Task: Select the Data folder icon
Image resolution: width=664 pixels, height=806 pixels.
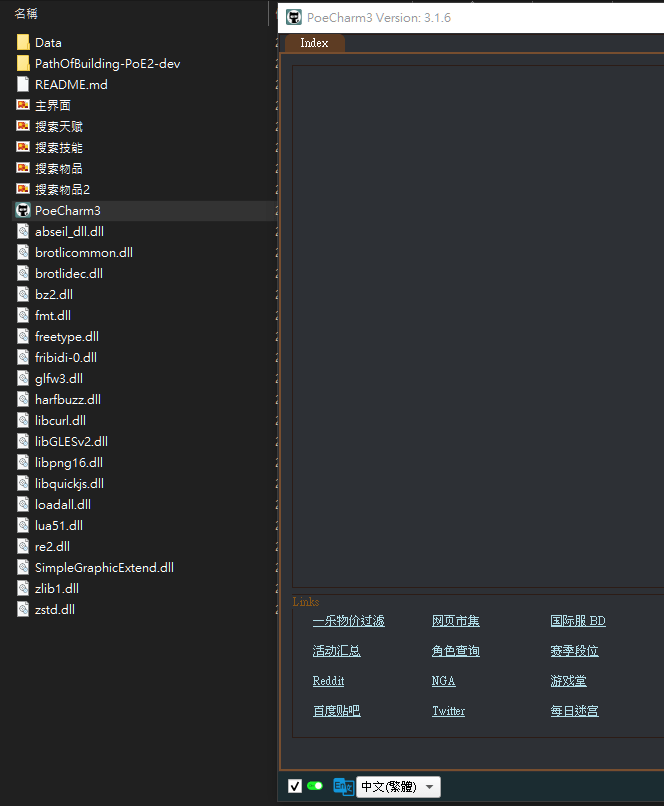Action: click(x=23, y=42)
